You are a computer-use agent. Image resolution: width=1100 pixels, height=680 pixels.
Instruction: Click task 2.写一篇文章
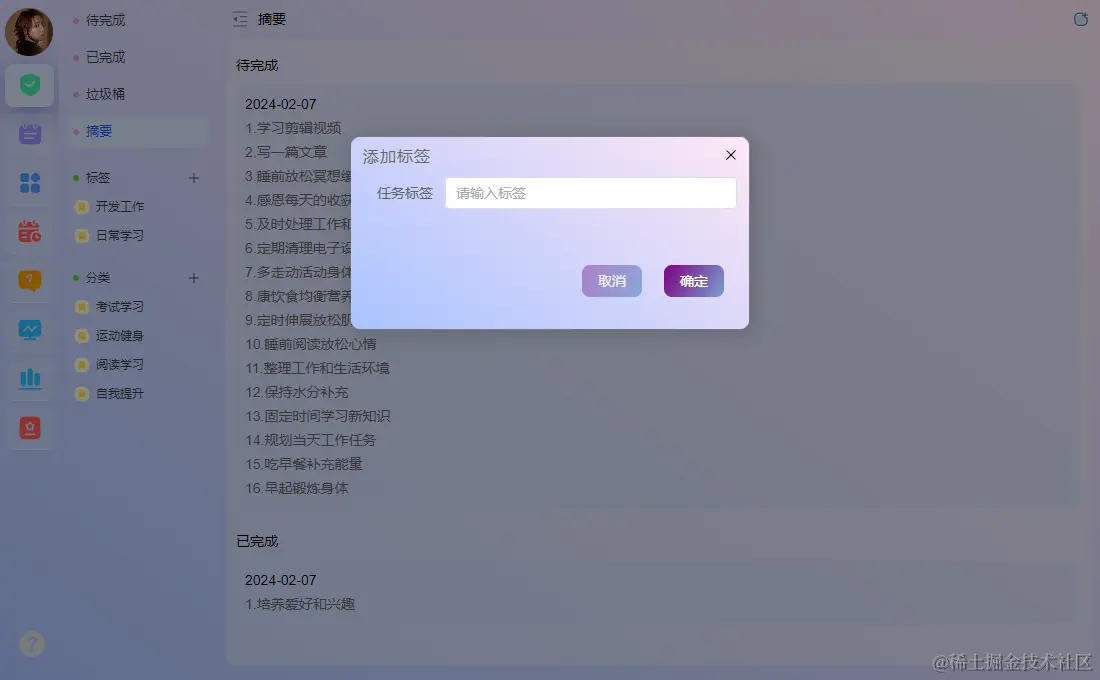286,152
